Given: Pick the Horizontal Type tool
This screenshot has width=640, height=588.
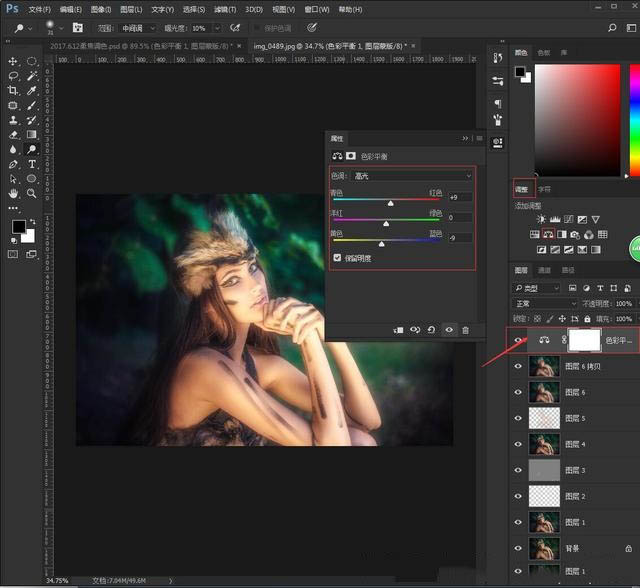Looking at the screenshot, I should pyautogui.click(x=32, y=164).
